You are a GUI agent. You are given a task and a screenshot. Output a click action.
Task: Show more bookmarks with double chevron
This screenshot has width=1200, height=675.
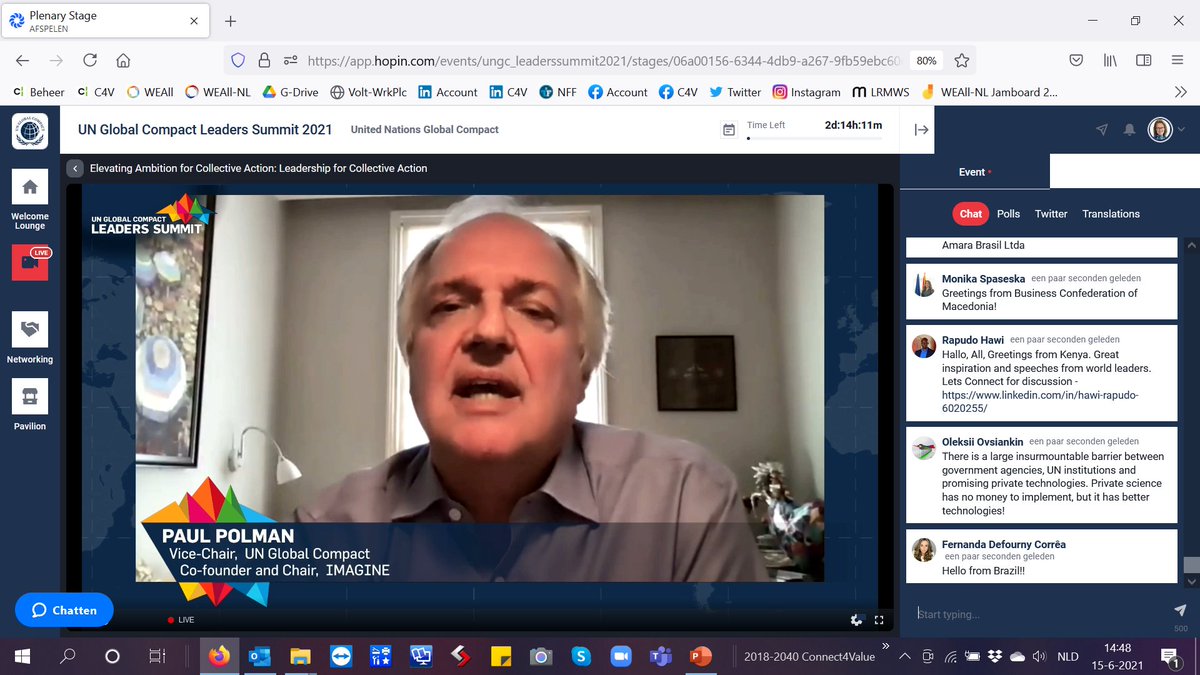(x=1180, y=92)
